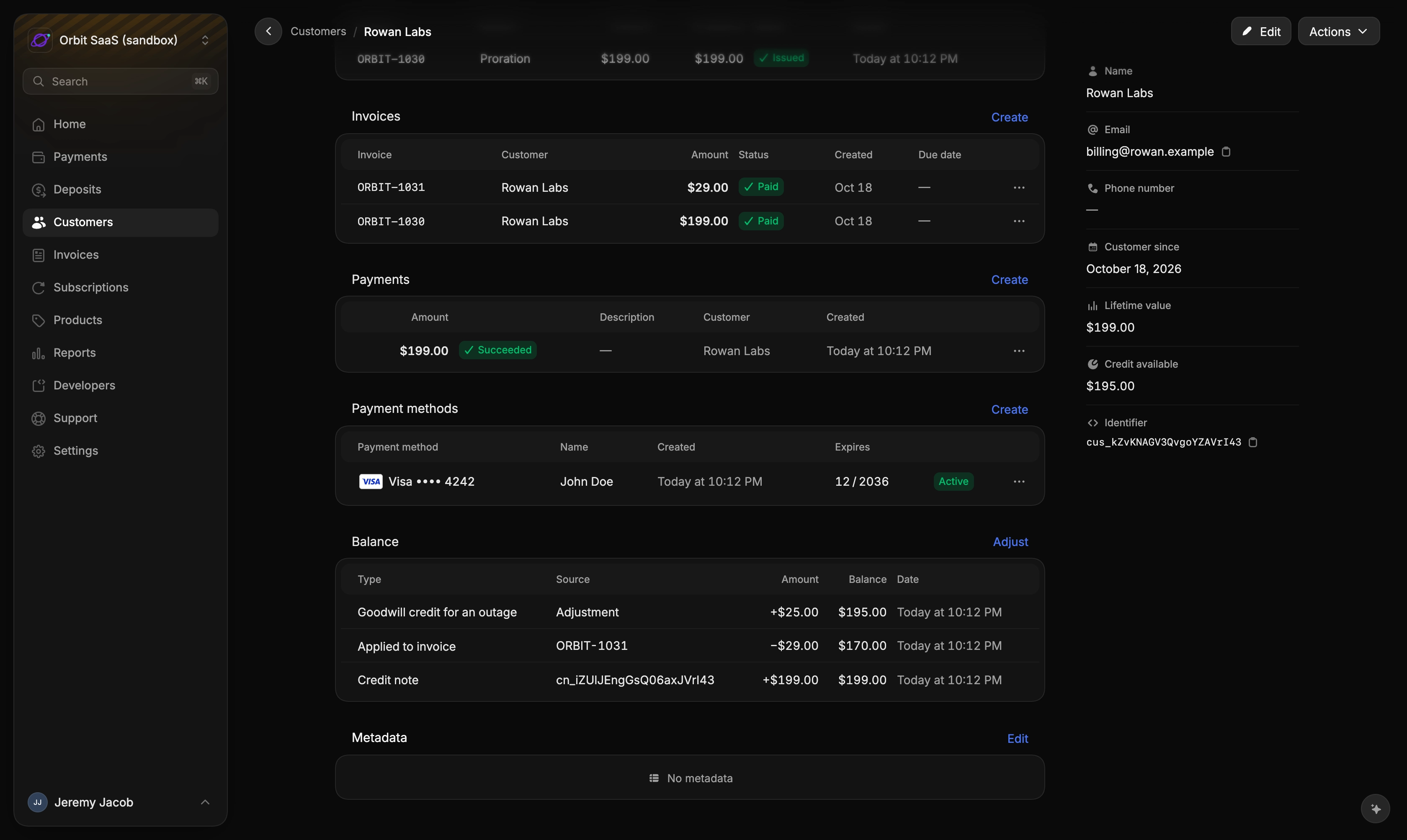
Task: Open invoice ORBIT-1031 row ID
Action: [x=391, y=187]
